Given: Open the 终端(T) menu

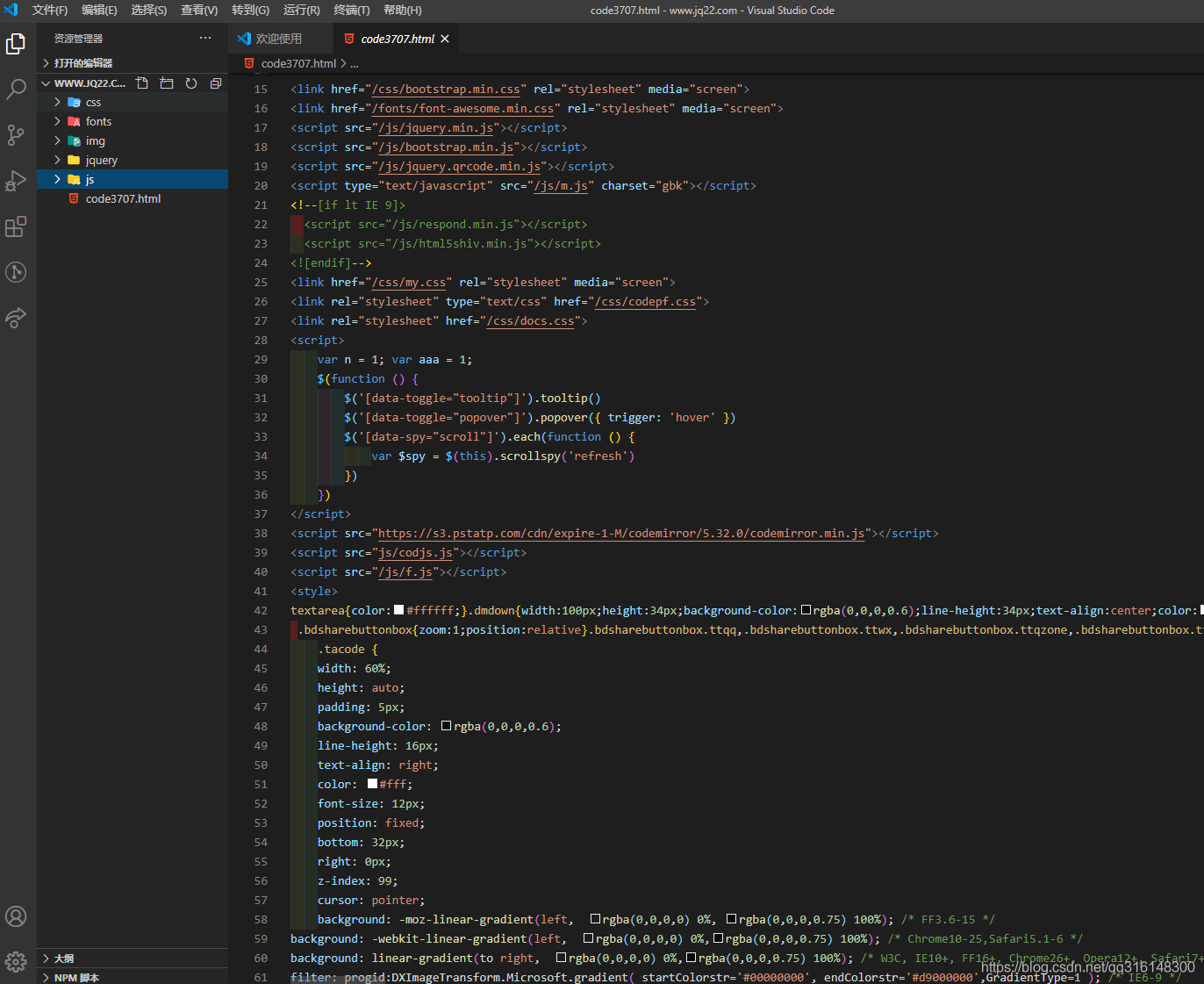Looking at the screenshot, I should [x=352, y=11].
